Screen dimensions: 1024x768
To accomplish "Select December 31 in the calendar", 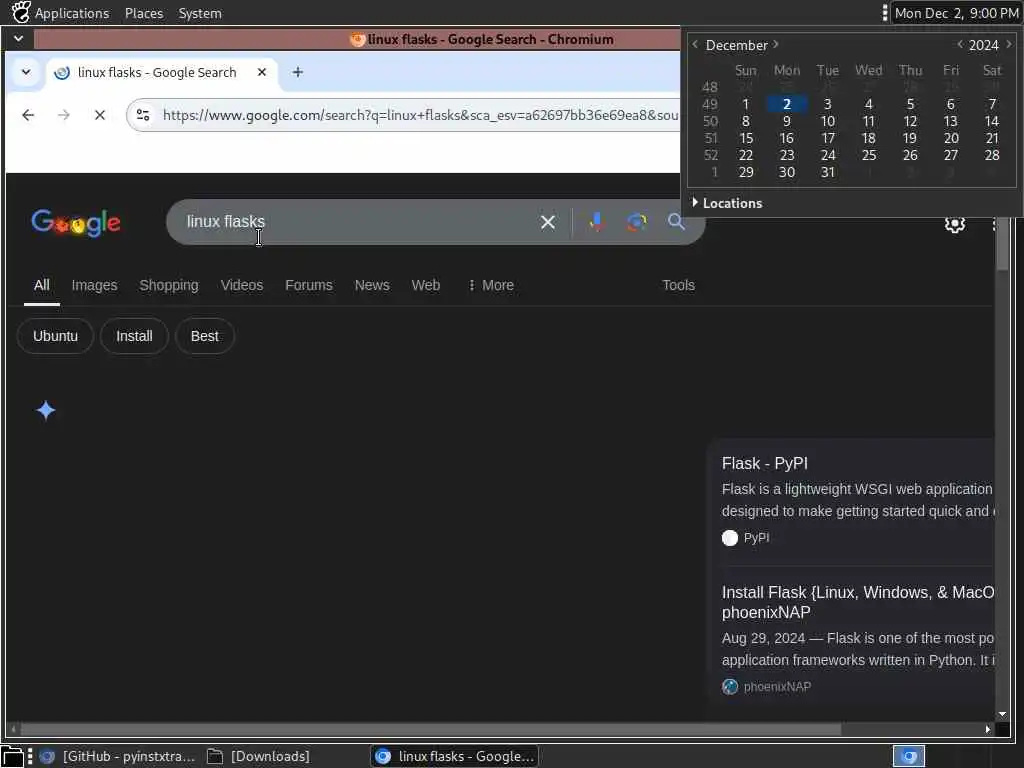I will [x=827, y=172].
